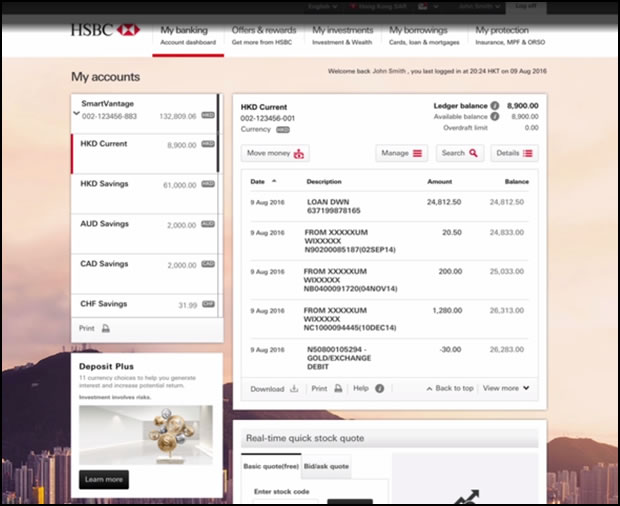The width and height of the screenshot is (620, 506).
Task: Click the Download link
Action: click(274, 389)
